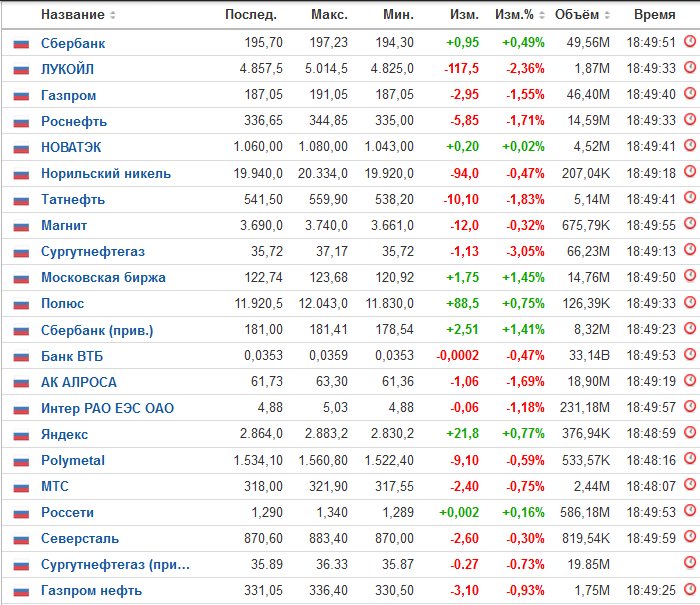
Task: Open the Магнит stock link
Action: (64, 225)
